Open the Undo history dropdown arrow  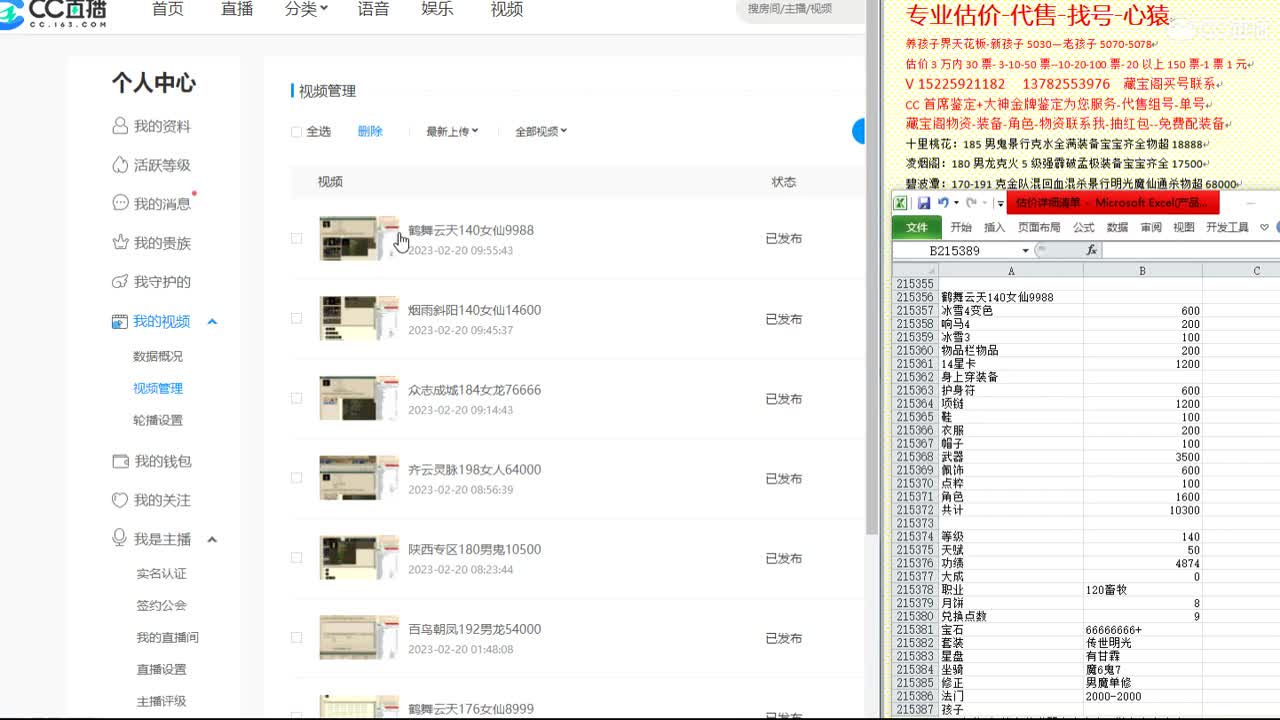click(956, 203)
